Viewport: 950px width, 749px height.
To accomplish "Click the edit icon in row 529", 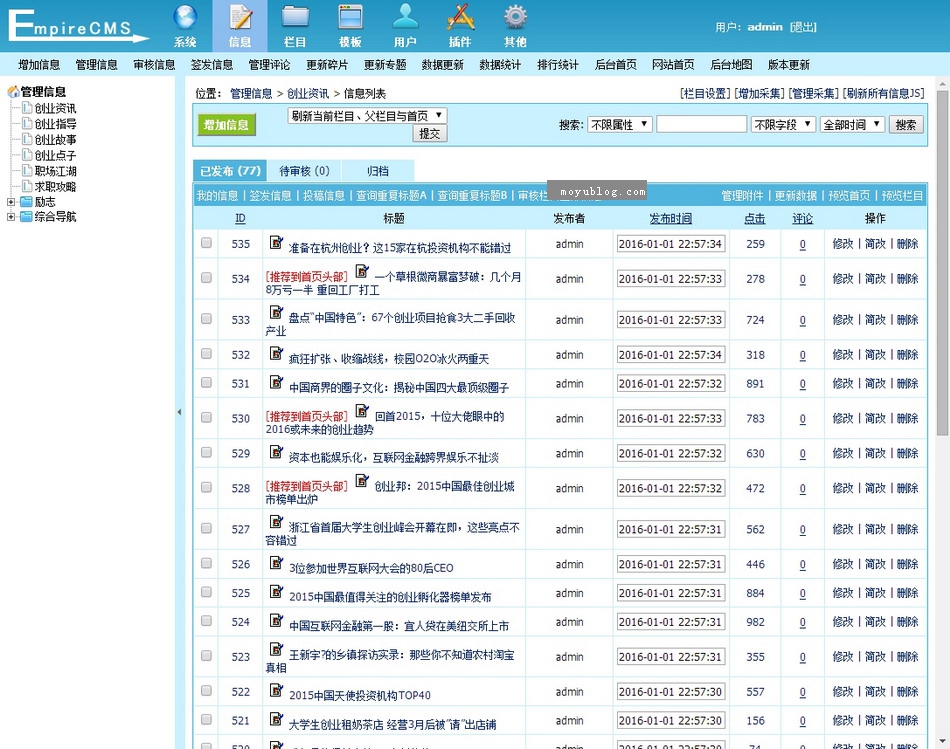I will [276, 451].
